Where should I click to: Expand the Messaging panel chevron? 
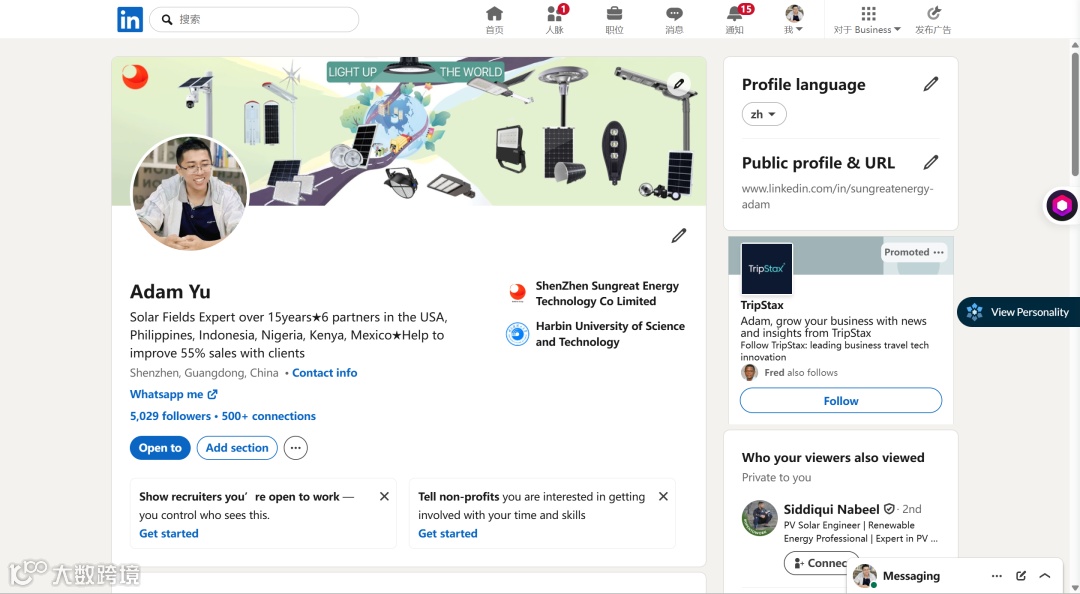(1045, 576)
